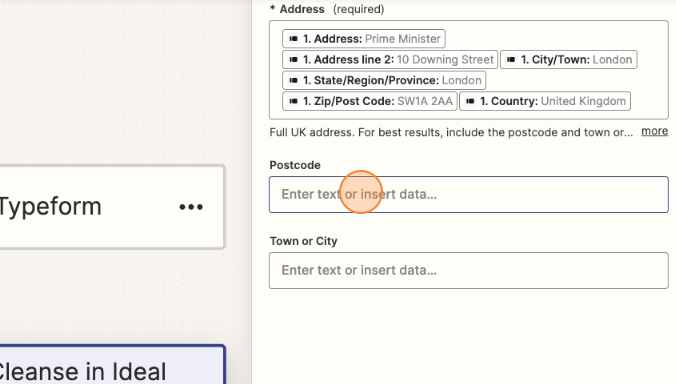Select the 'Address line 2: 10 Downing Street' pill
Viewport: 676px width, 385px height.
(390, 59)
